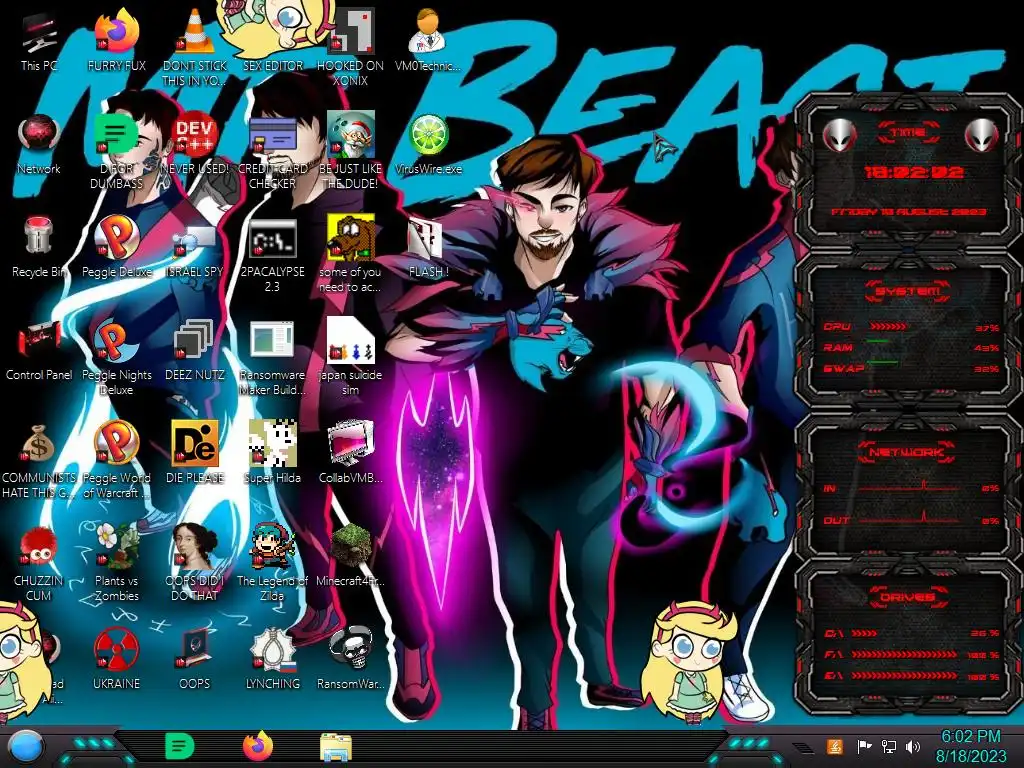This screenshot has height=768, width=1024.
Task: Open the RansomWar... skull icon
Action: point(350,658)
